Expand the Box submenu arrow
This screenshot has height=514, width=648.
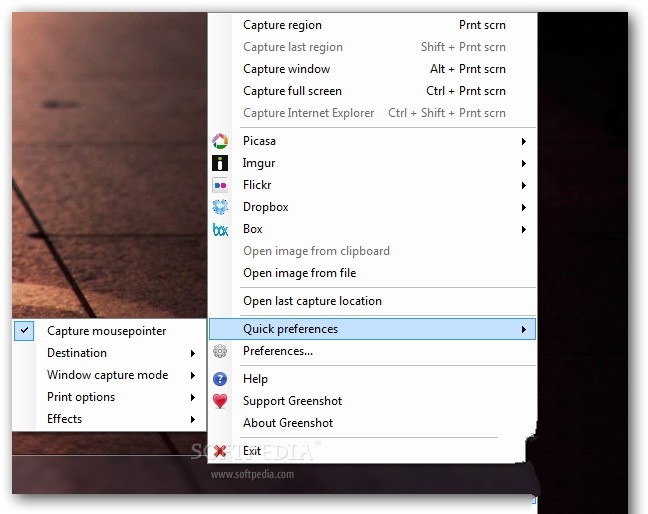pyautogui.click(x=524, y=229)
